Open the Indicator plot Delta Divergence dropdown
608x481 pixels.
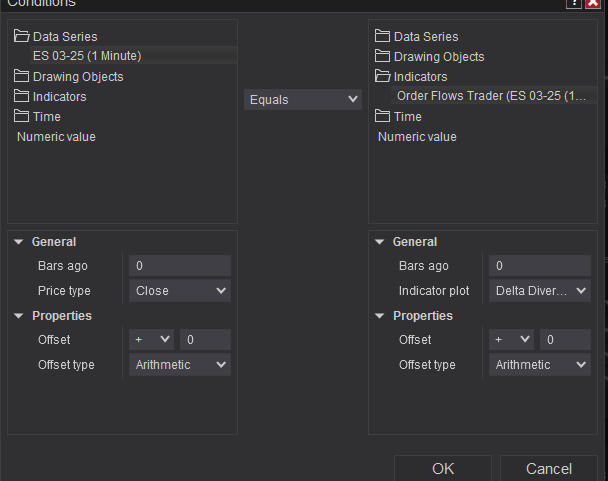coord(540,291)
